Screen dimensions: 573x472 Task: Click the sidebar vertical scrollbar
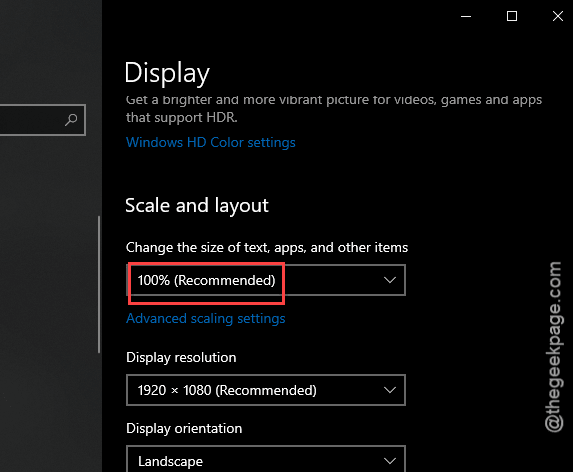point(99,284)
